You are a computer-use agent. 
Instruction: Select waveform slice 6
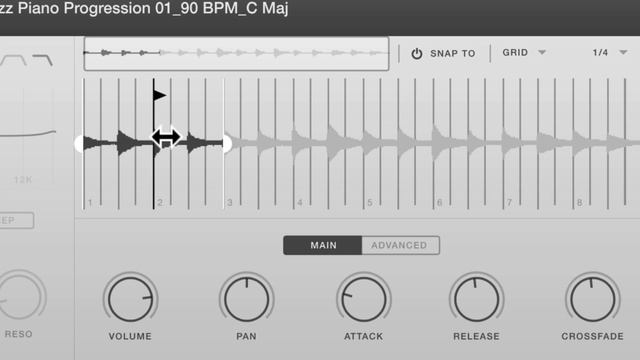[468, 144]
